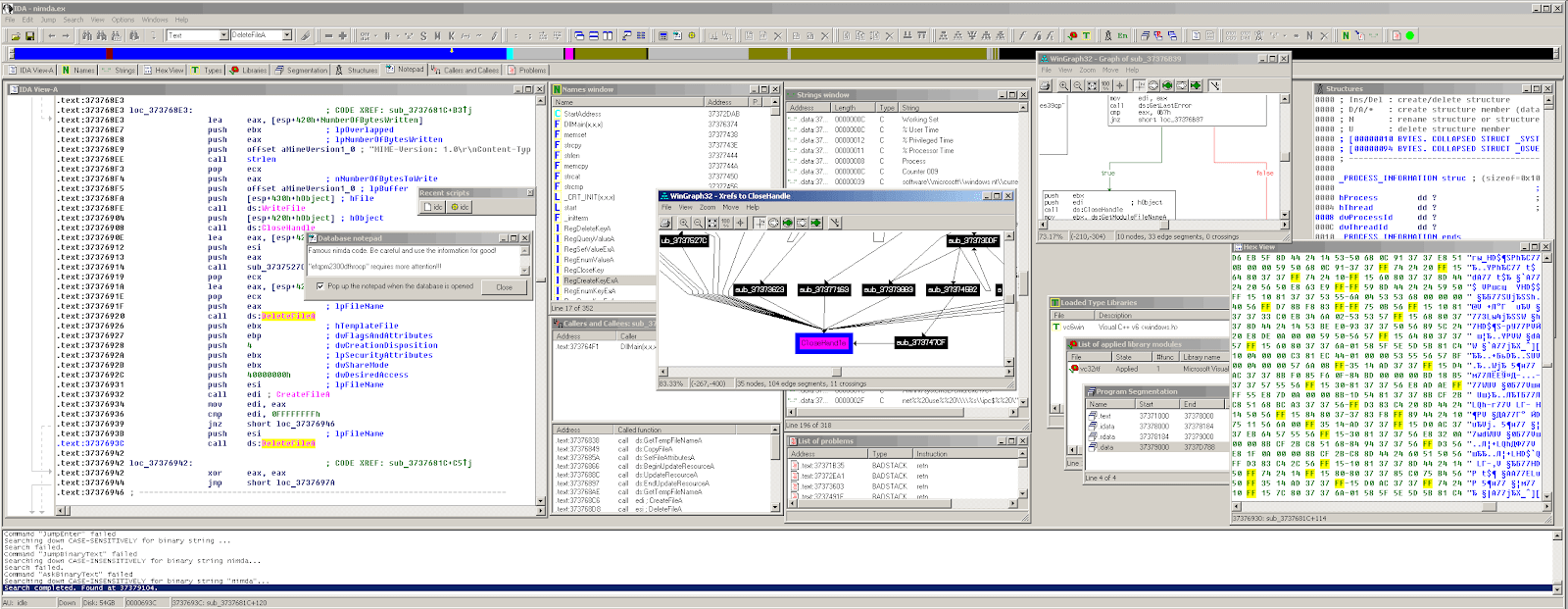This screenshot has height=609, width=1568.
Task: Click the second idc script button in Recent scripts
Action: click(459, 207)
